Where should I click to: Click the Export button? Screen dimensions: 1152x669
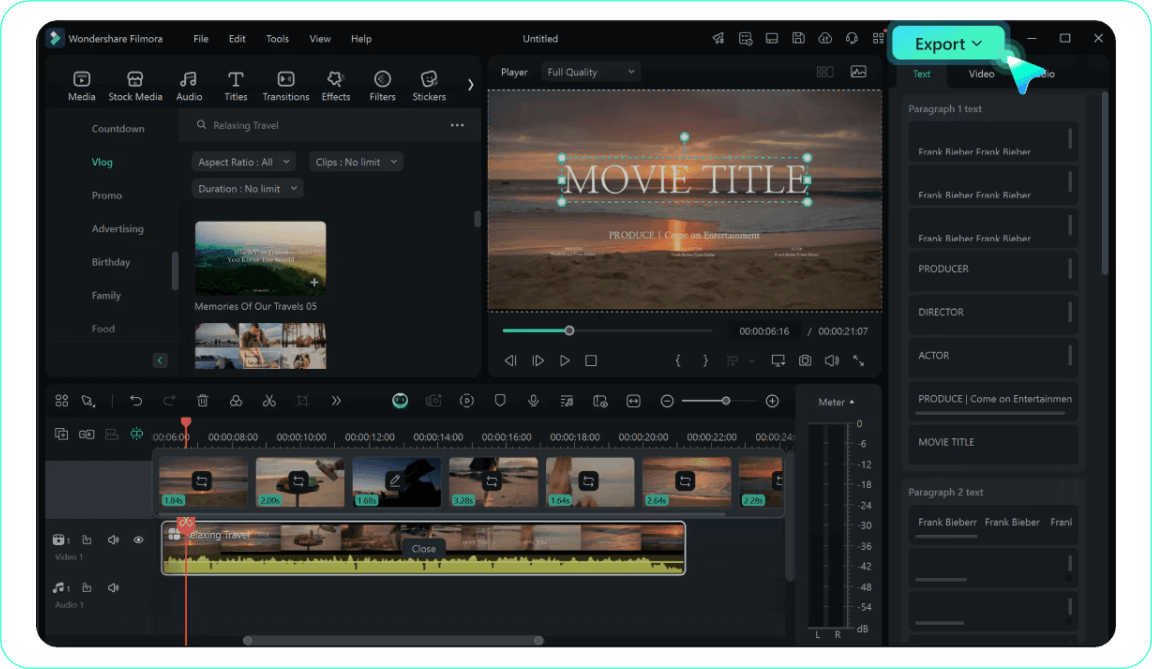pos(948,43)
